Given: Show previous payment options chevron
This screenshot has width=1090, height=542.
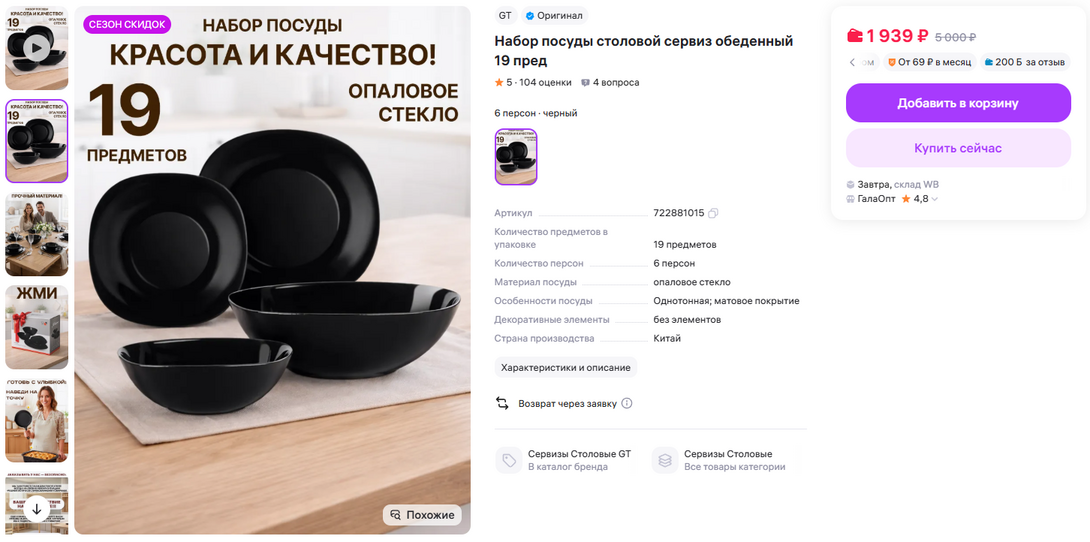Looking at the screenshot, I should point(852,63).
